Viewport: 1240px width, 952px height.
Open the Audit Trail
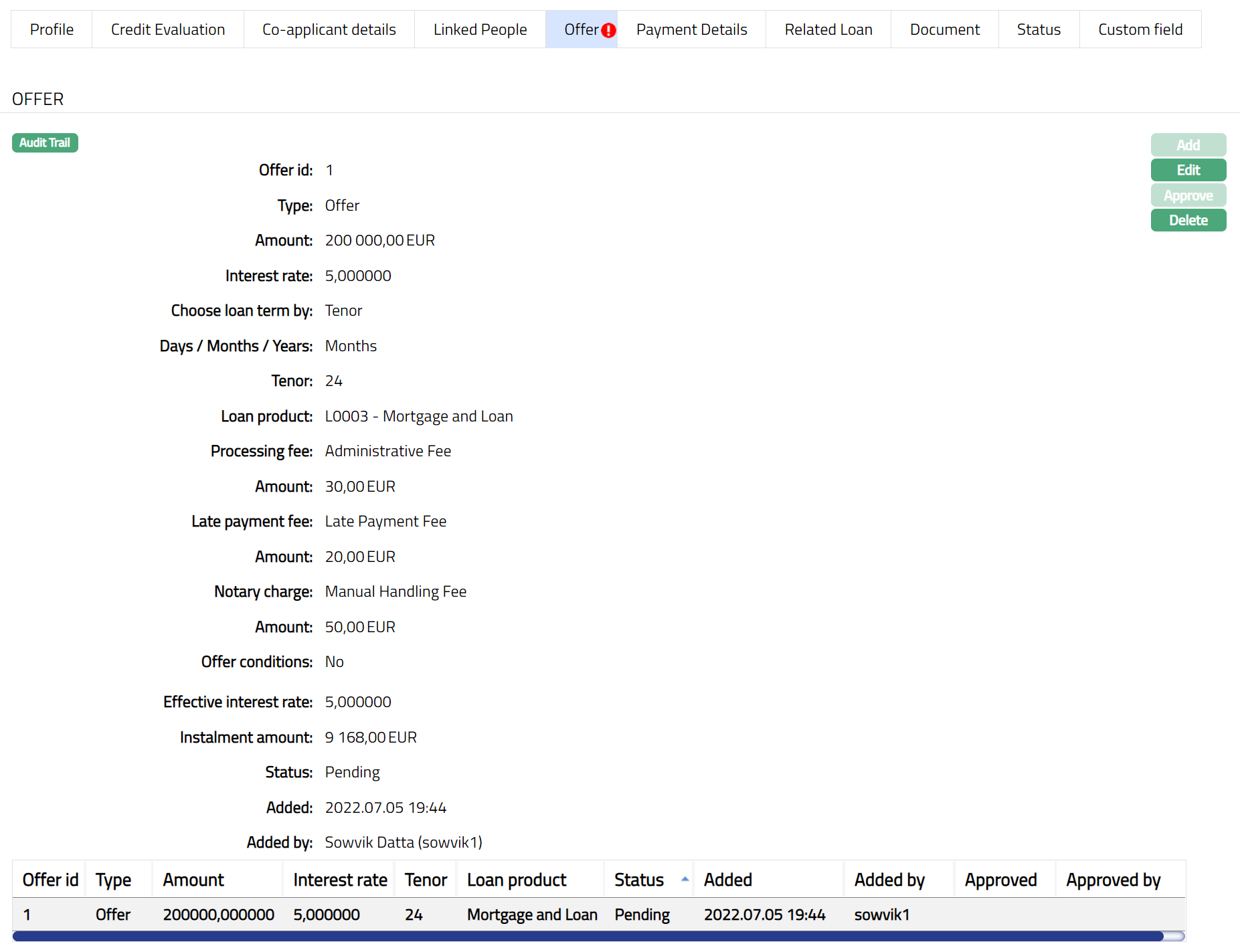point(45,142)
